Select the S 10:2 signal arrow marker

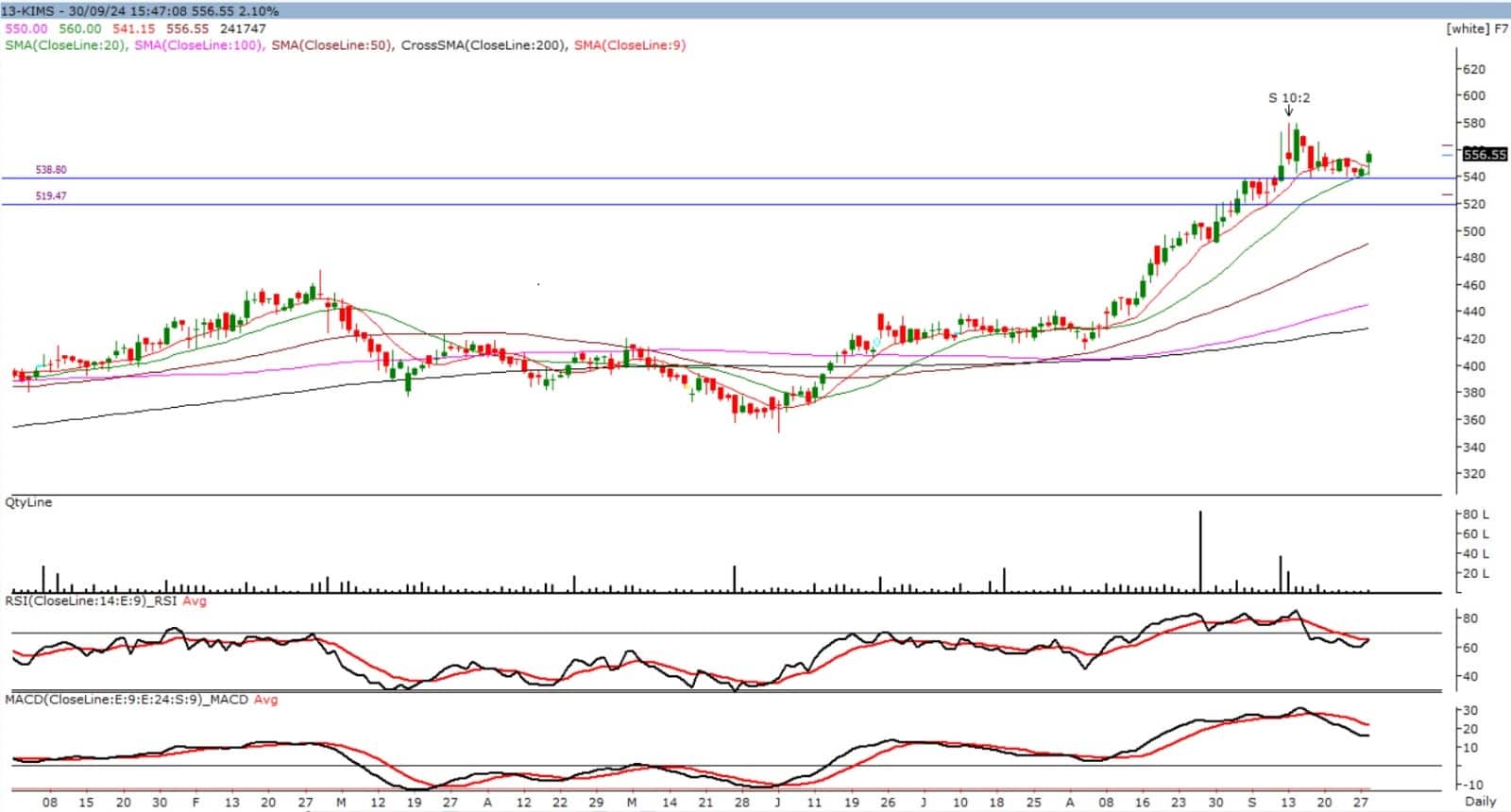point(1289,110)
